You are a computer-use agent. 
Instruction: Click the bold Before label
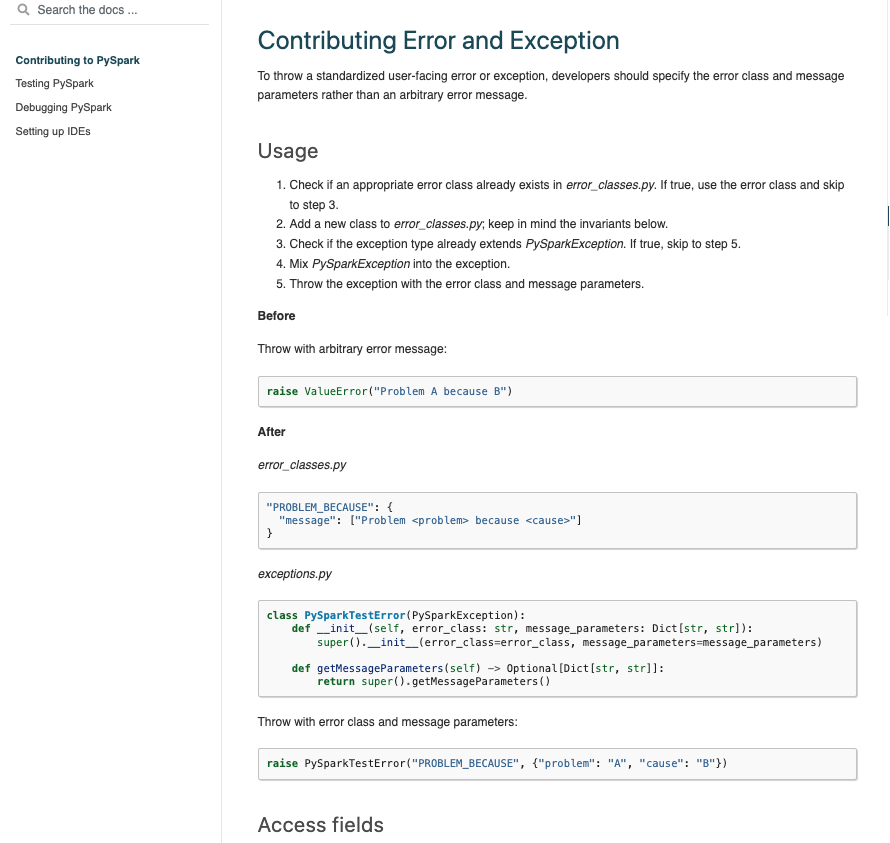(277, 316)
